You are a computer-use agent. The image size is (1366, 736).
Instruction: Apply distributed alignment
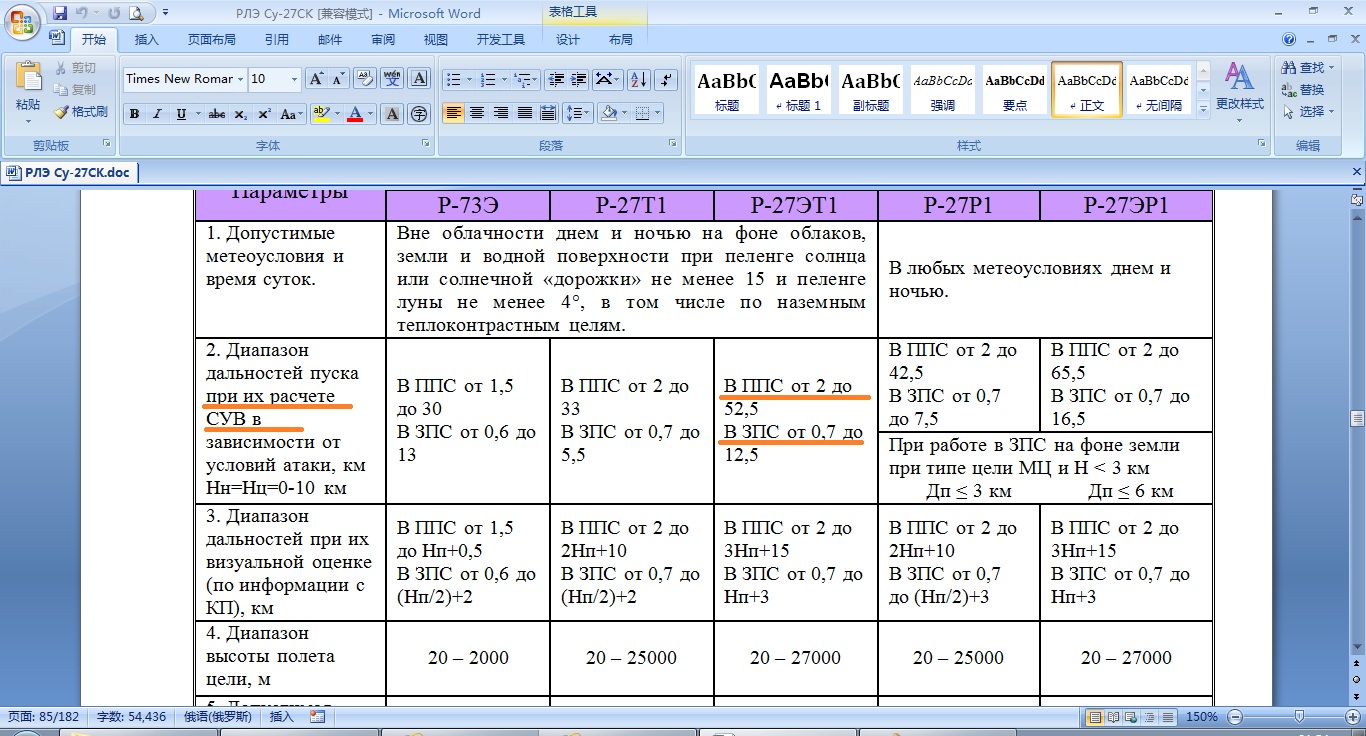[x=548, y=113]
